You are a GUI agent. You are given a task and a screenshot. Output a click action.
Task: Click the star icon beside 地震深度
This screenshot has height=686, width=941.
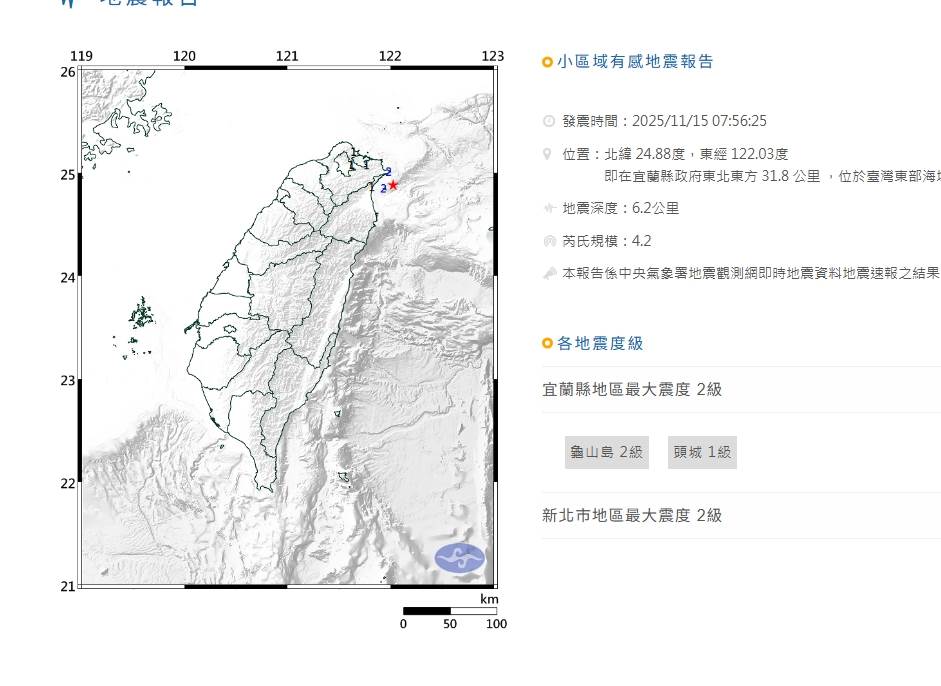point(548,209)
